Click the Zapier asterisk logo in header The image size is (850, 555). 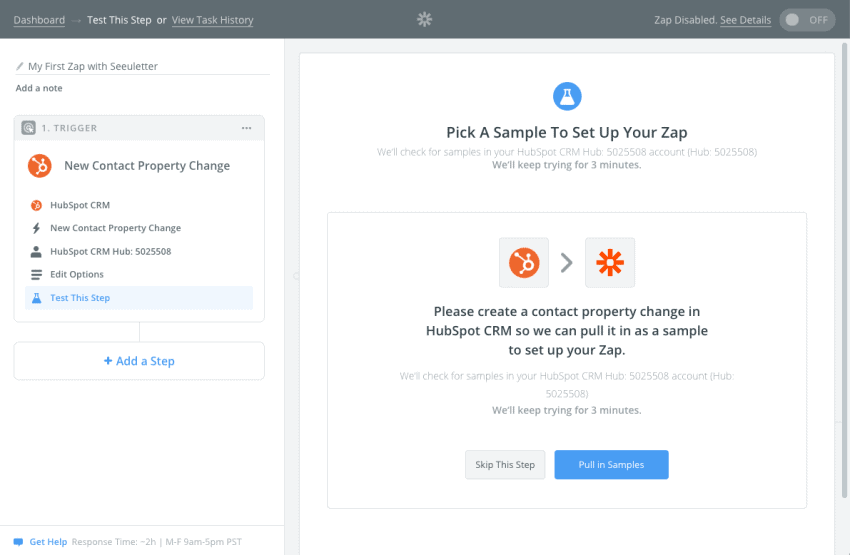coord(424,20)
